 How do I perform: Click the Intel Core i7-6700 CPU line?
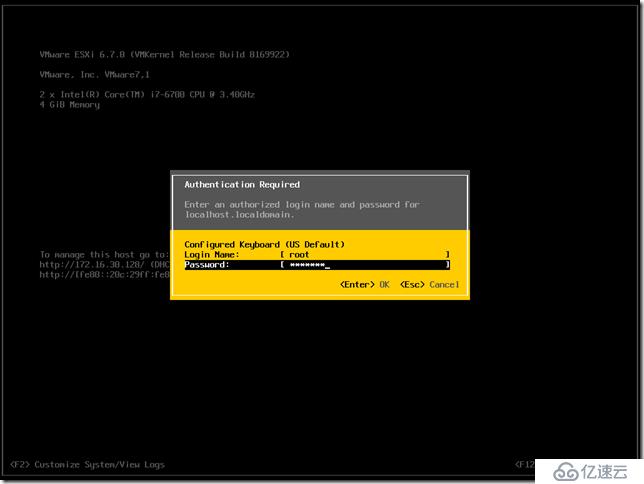click(147, 94)
